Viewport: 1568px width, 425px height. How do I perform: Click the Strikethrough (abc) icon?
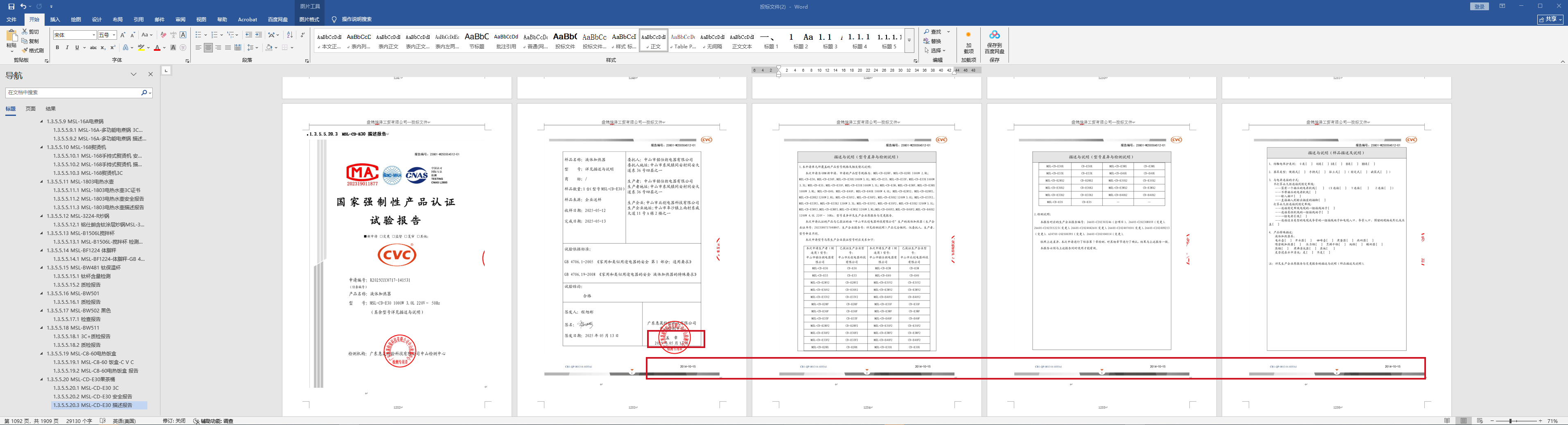(x=93, y=47)
